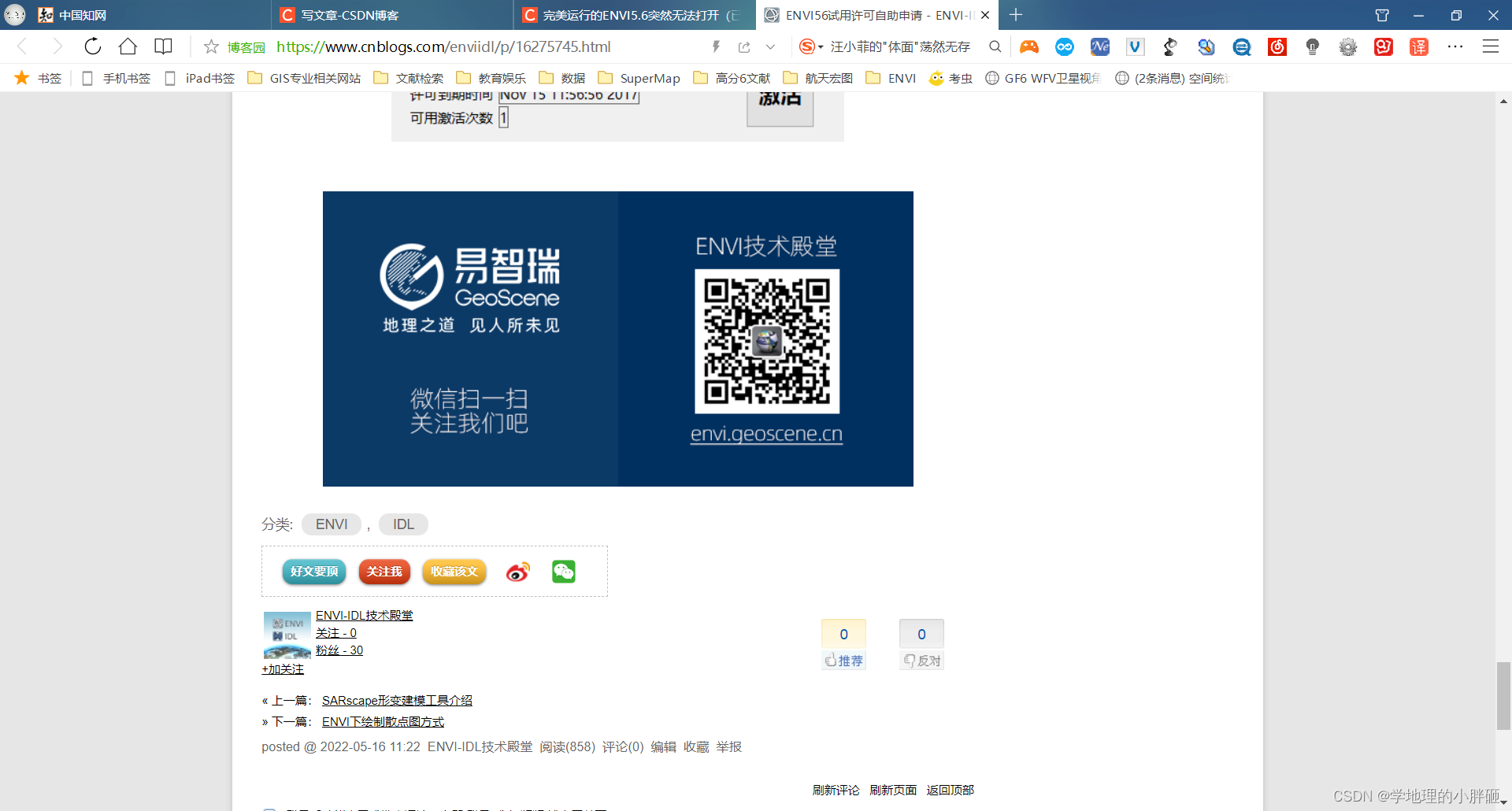Open the 文献检索 bookmark folder
The image size is (1512, 811).
coord(409,78)
